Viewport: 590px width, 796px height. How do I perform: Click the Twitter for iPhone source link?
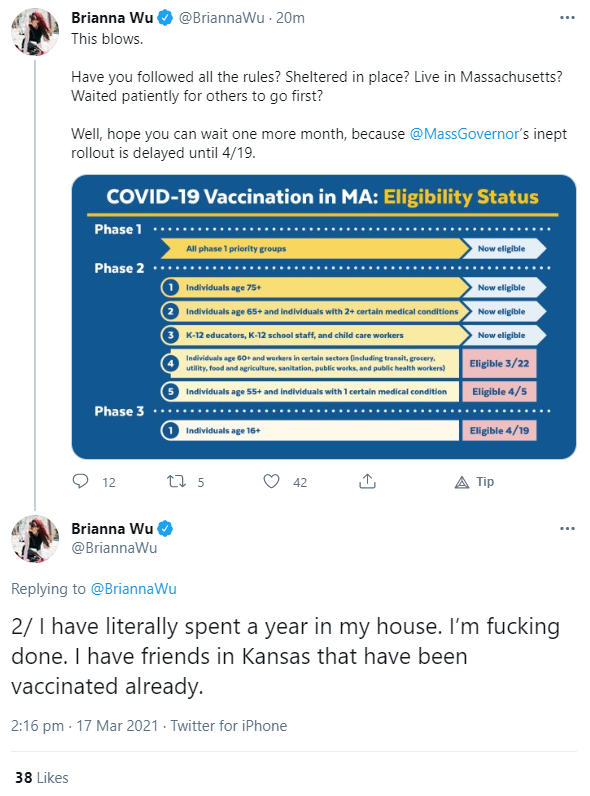(228, 726)
